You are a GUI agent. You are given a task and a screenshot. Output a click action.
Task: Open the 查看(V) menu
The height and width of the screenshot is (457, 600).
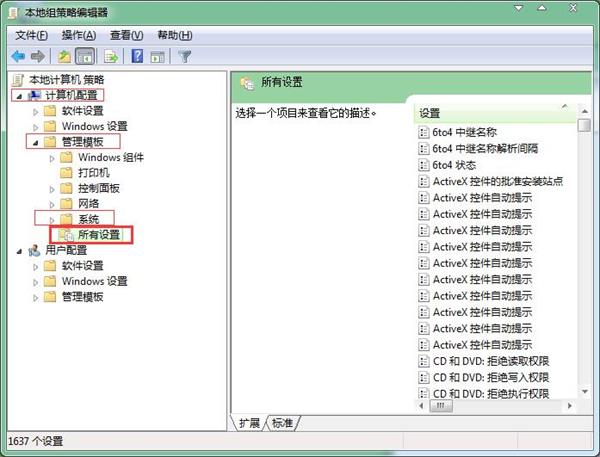[x=127, y=36]
